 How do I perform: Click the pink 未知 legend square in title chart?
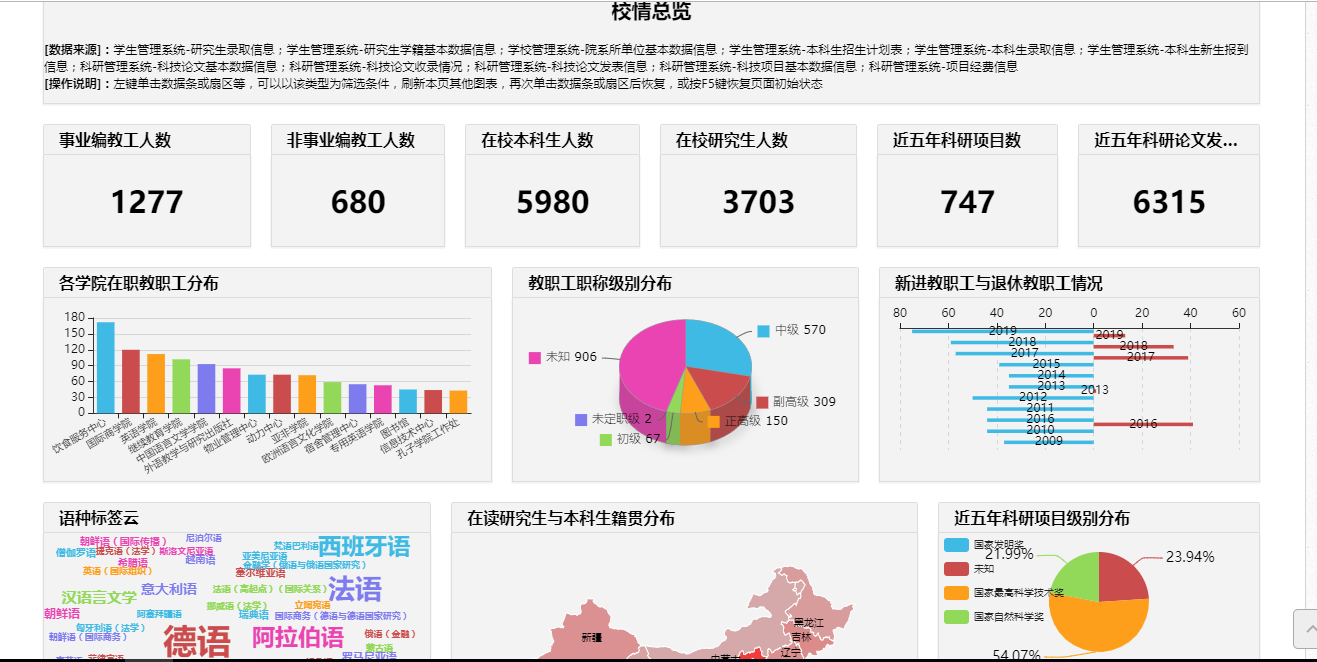click(534, 358)
